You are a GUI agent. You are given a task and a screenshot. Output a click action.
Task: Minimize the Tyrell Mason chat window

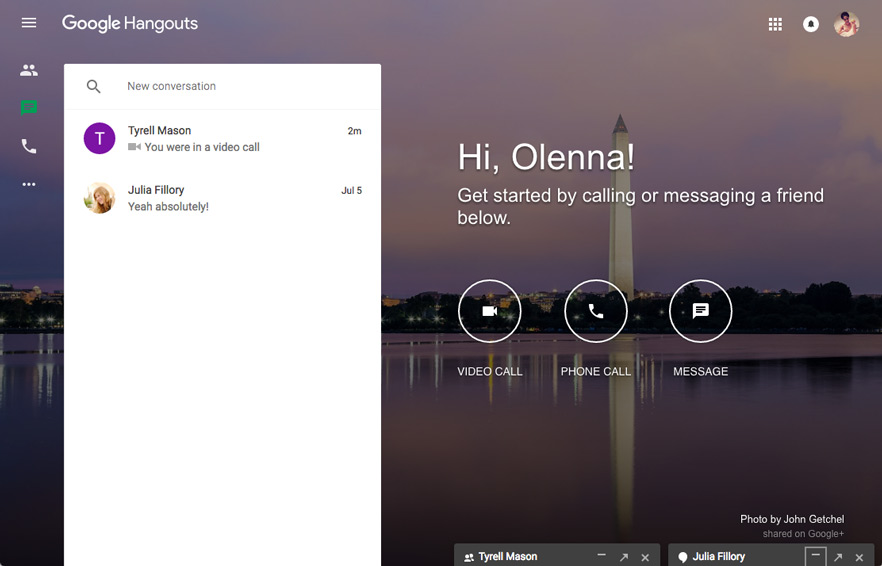tap(601, 556)
